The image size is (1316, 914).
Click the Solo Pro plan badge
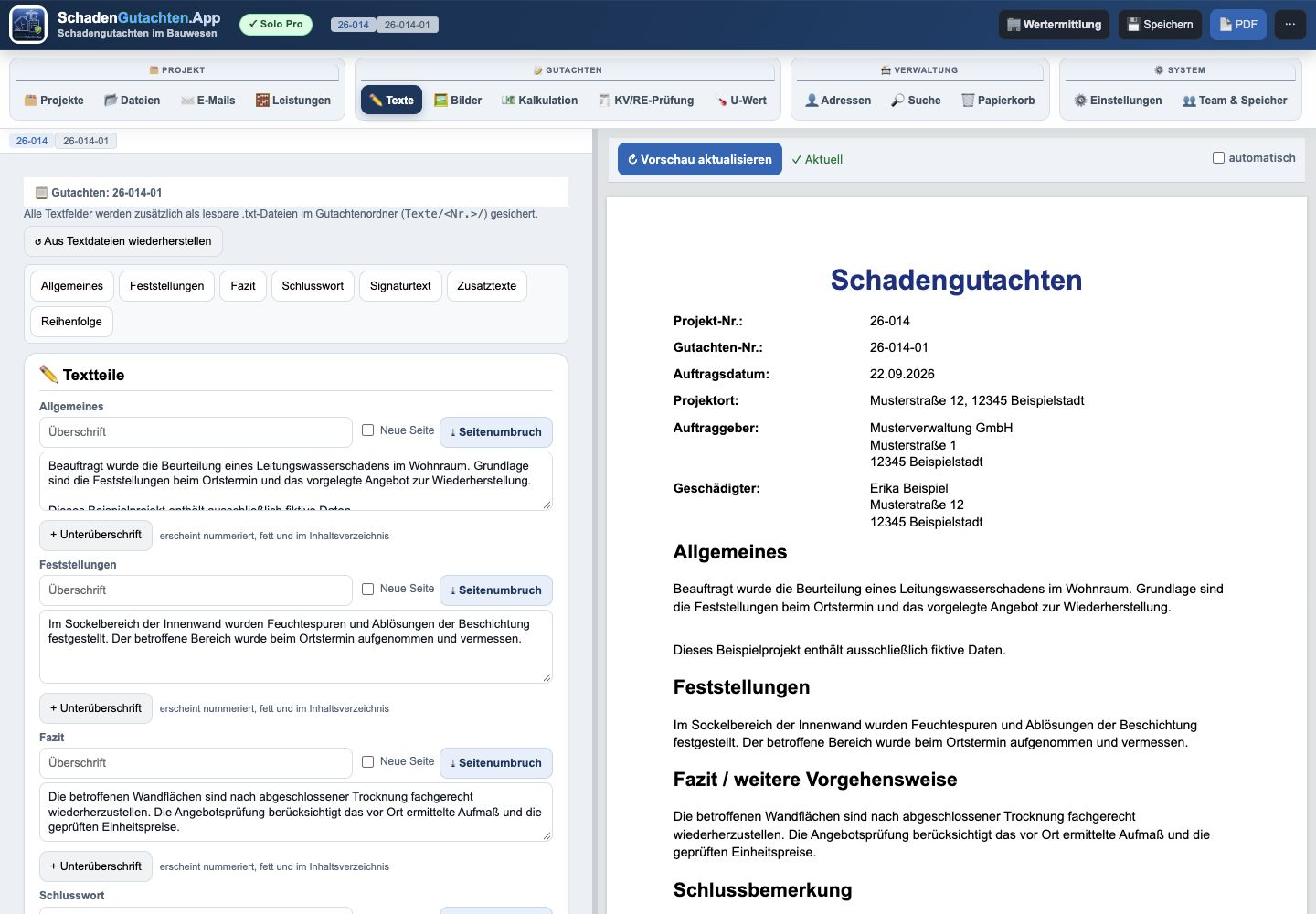tap(276, 25)
